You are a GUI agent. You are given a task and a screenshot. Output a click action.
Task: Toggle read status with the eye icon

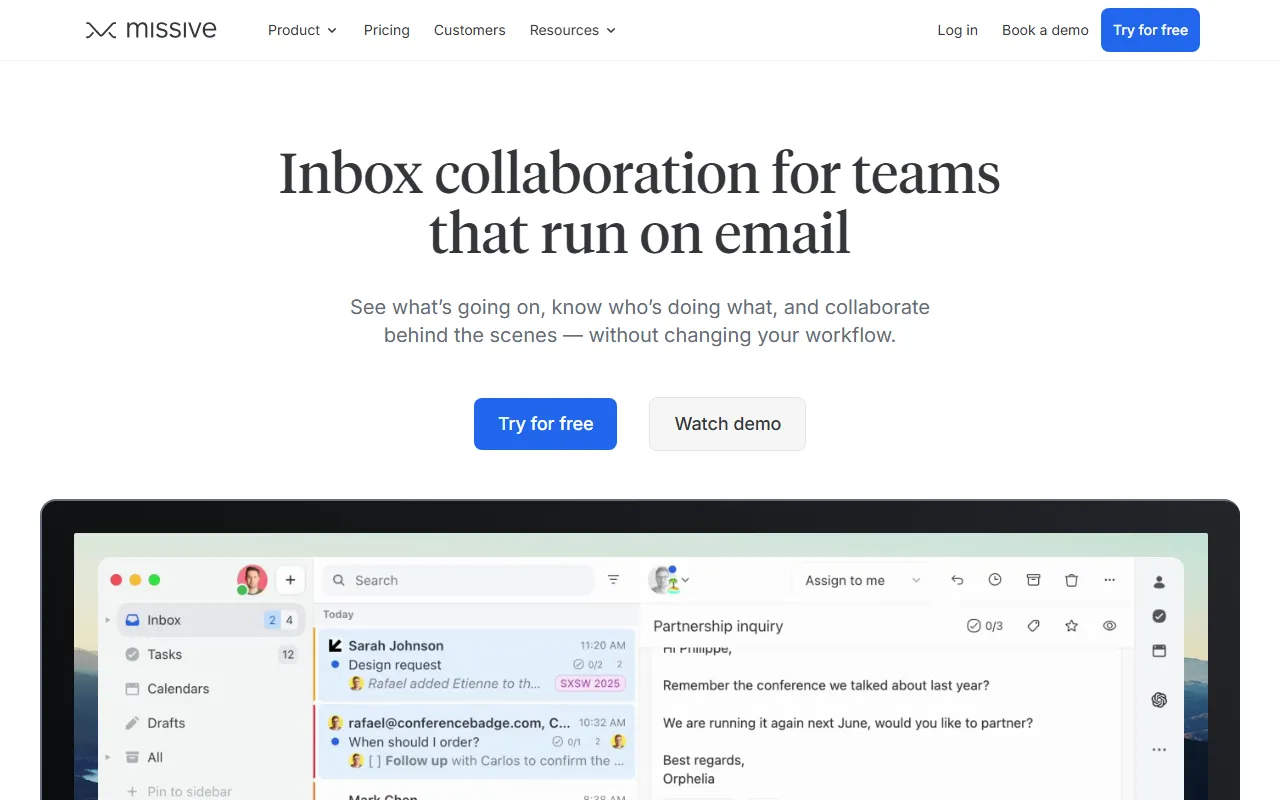tap(1109, 625)
